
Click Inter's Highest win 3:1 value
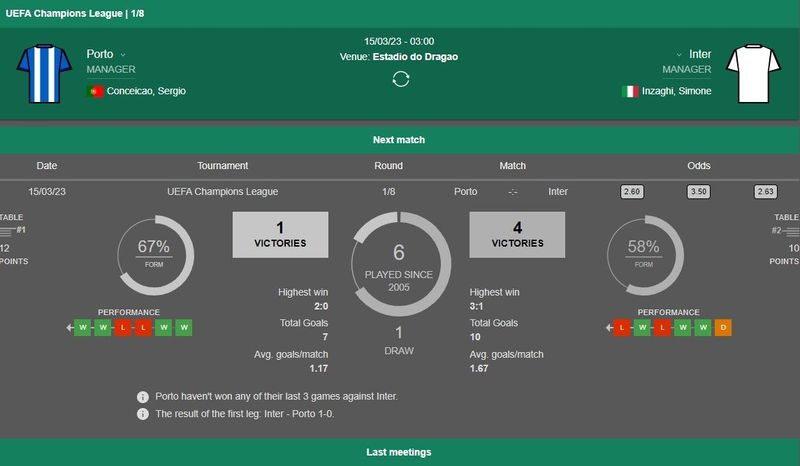[x=477, y=306]
